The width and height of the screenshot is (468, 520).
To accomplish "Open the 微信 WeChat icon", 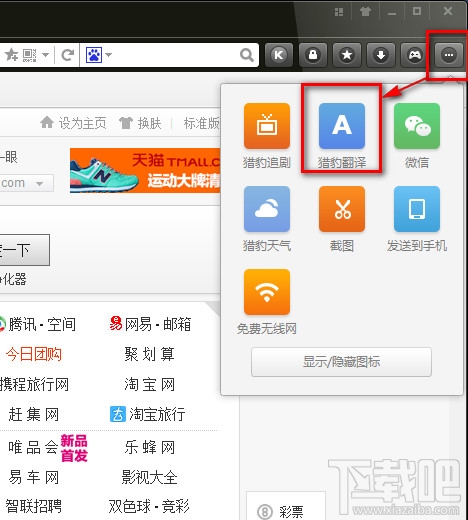I will pyautogui.click(x=417, y=126).
